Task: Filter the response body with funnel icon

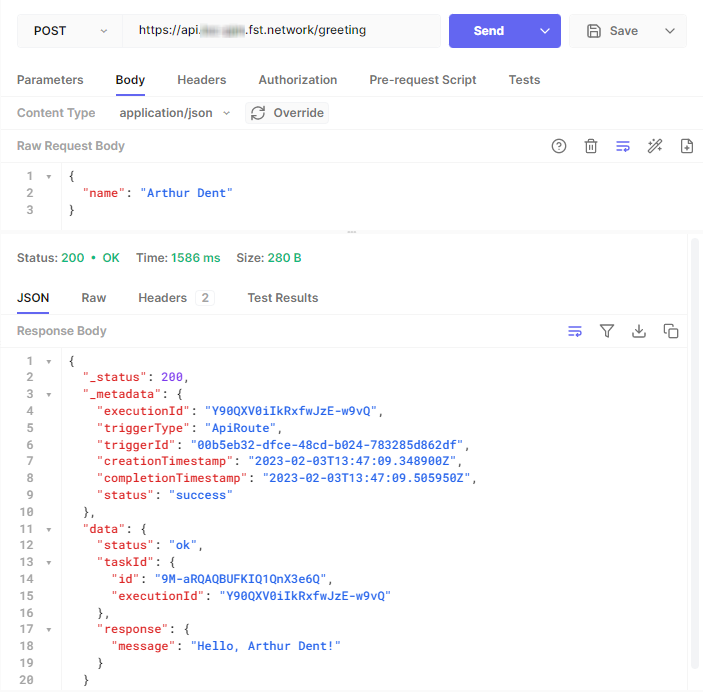Action: tap(607, 331)
